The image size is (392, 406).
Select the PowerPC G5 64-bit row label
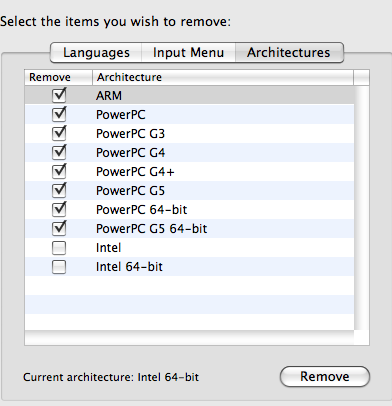click(151, 229)
